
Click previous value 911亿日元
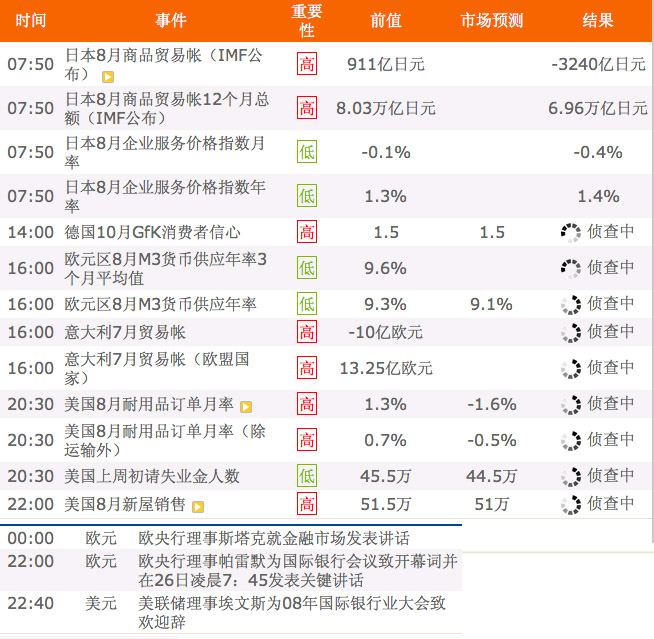(x=386, y=64)
